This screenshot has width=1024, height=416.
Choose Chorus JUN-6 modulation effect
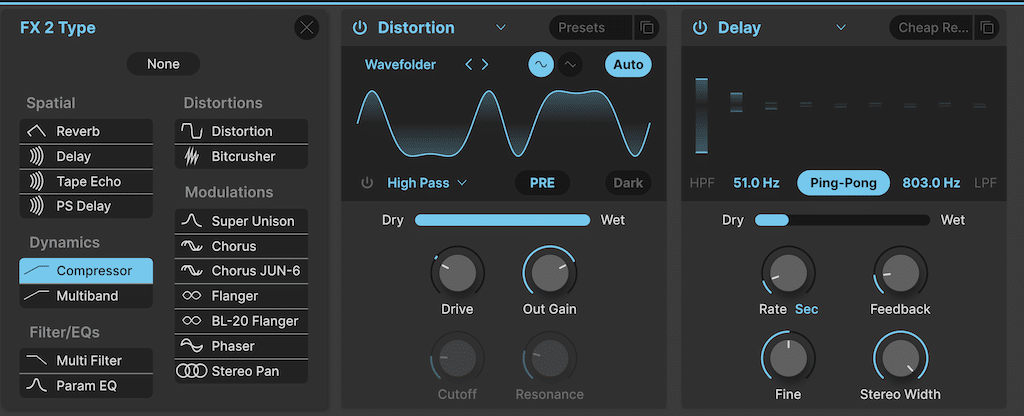click(241, 271)
